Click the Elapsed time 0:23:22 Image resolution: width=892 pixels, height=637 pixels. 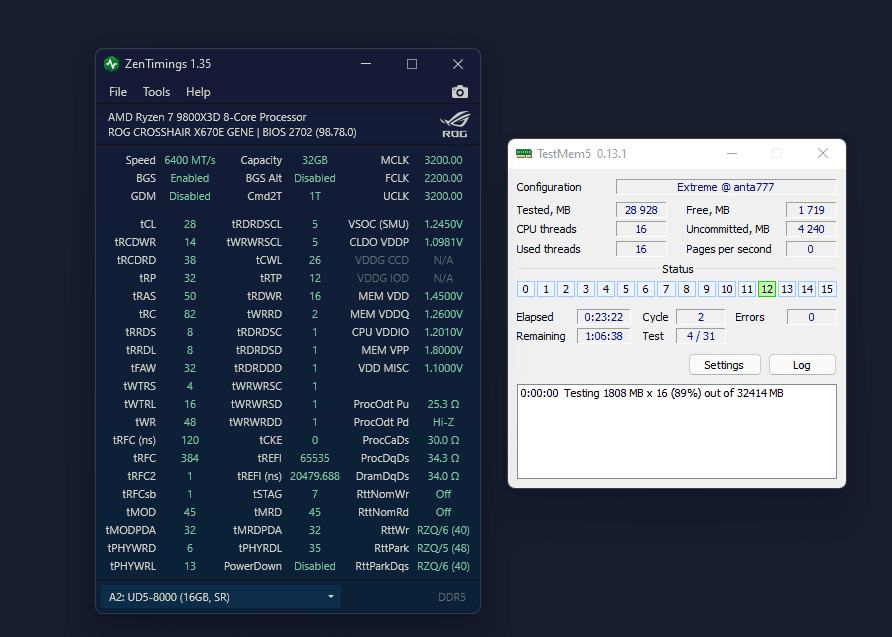pos(604,317)
